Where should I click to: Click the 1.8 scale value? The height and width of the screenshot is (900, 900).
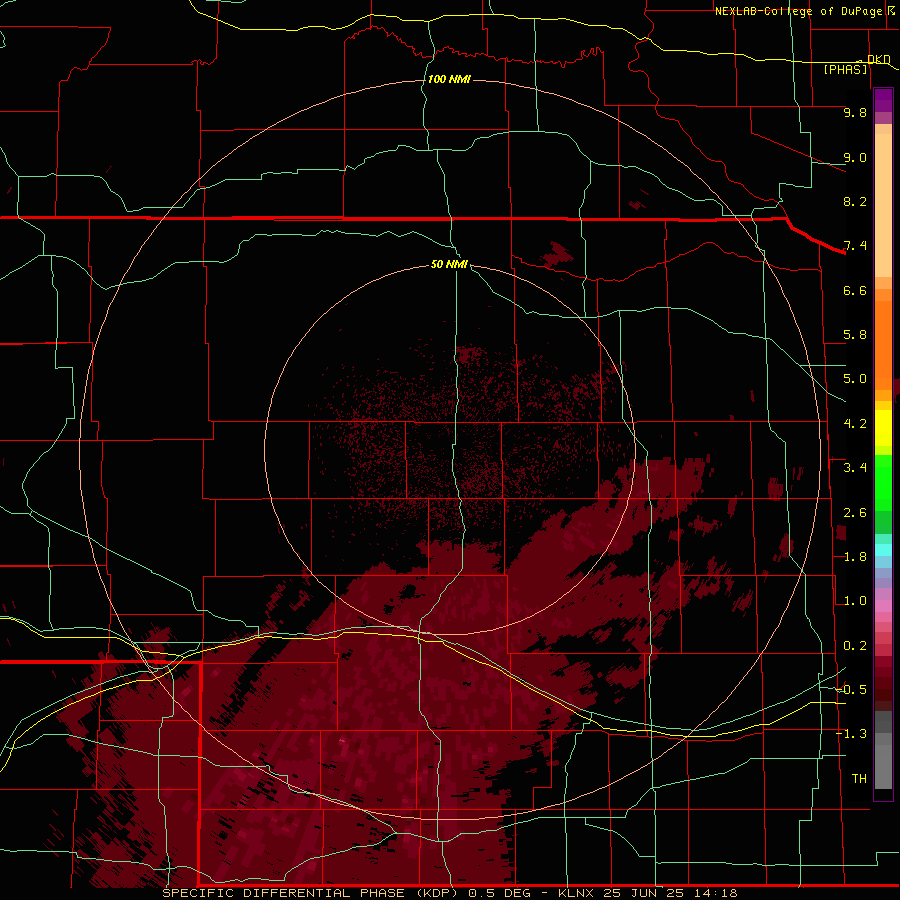(855, 557)
